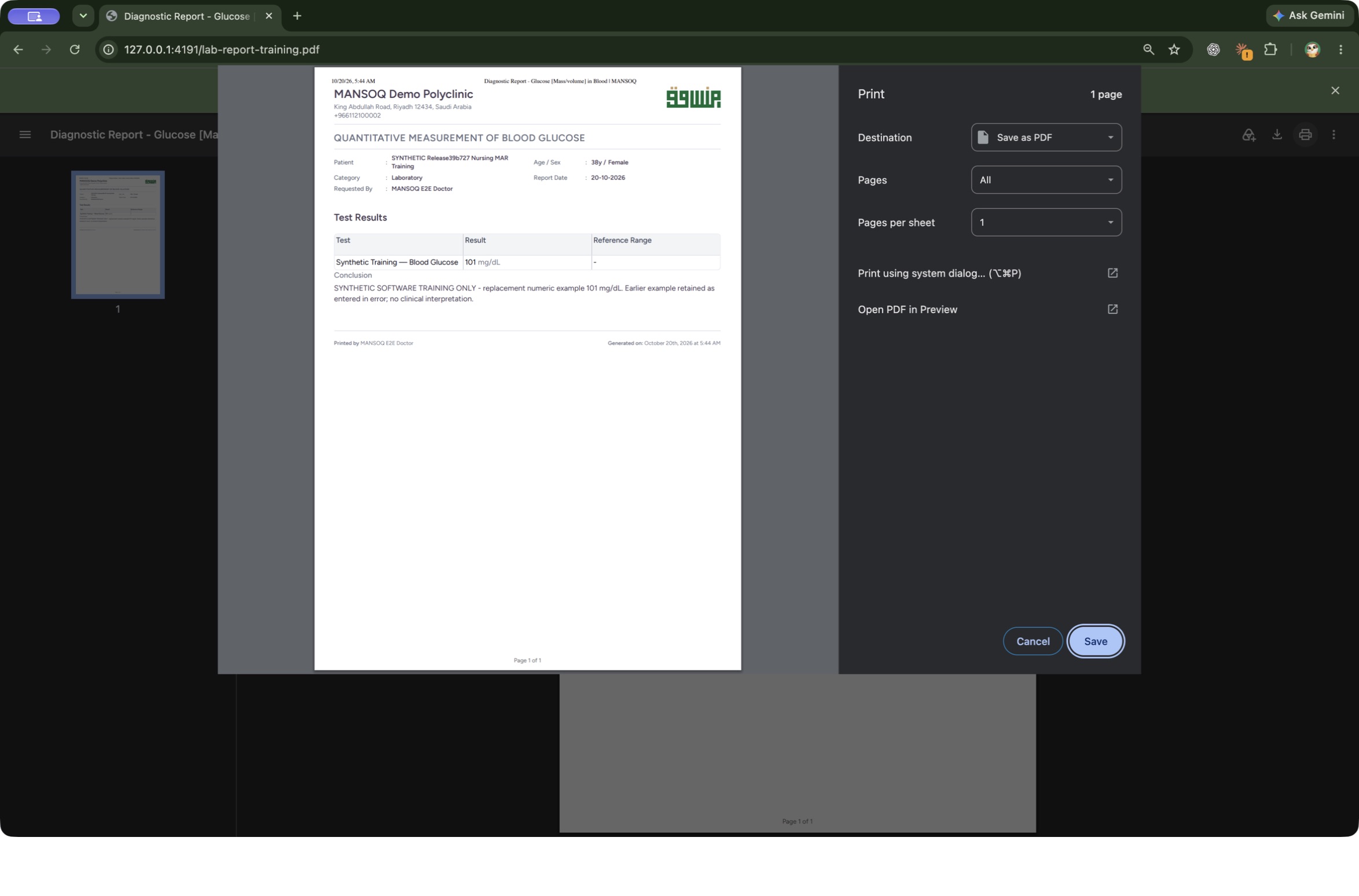1359x896 pixels.
Task: Open the Destination dropdown Save as PDF
Action: 1046,137
